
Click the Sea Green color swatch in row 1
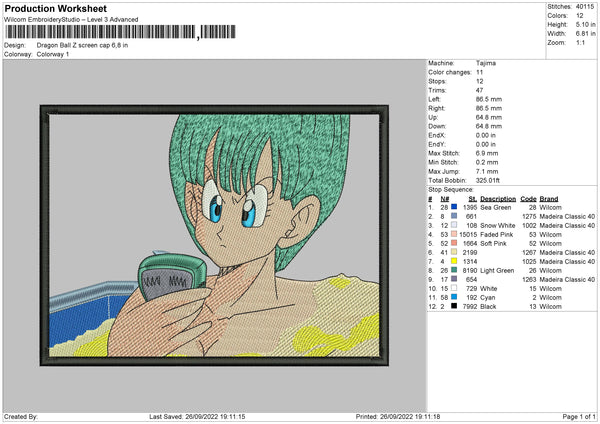click(454, 207)
